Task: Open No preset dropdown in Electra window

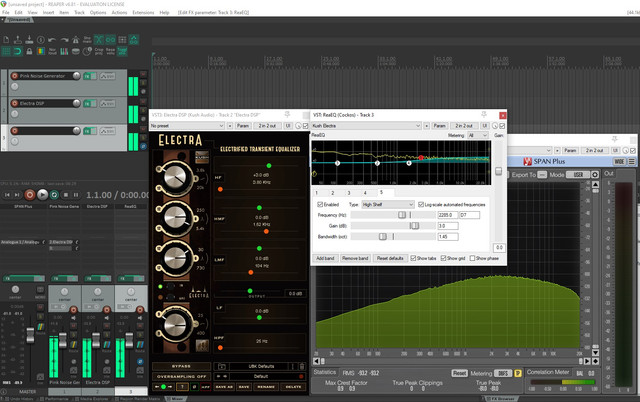Action: coord(187,126)
